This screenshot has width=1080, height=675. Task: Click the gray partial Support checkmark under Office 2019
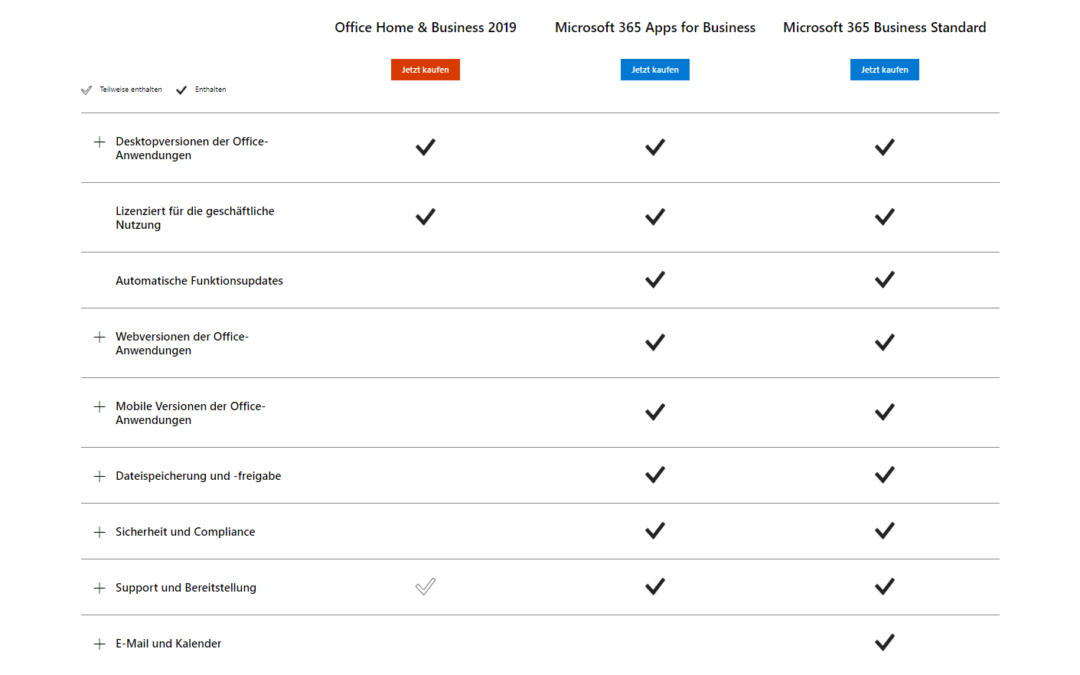coord(425,586)
